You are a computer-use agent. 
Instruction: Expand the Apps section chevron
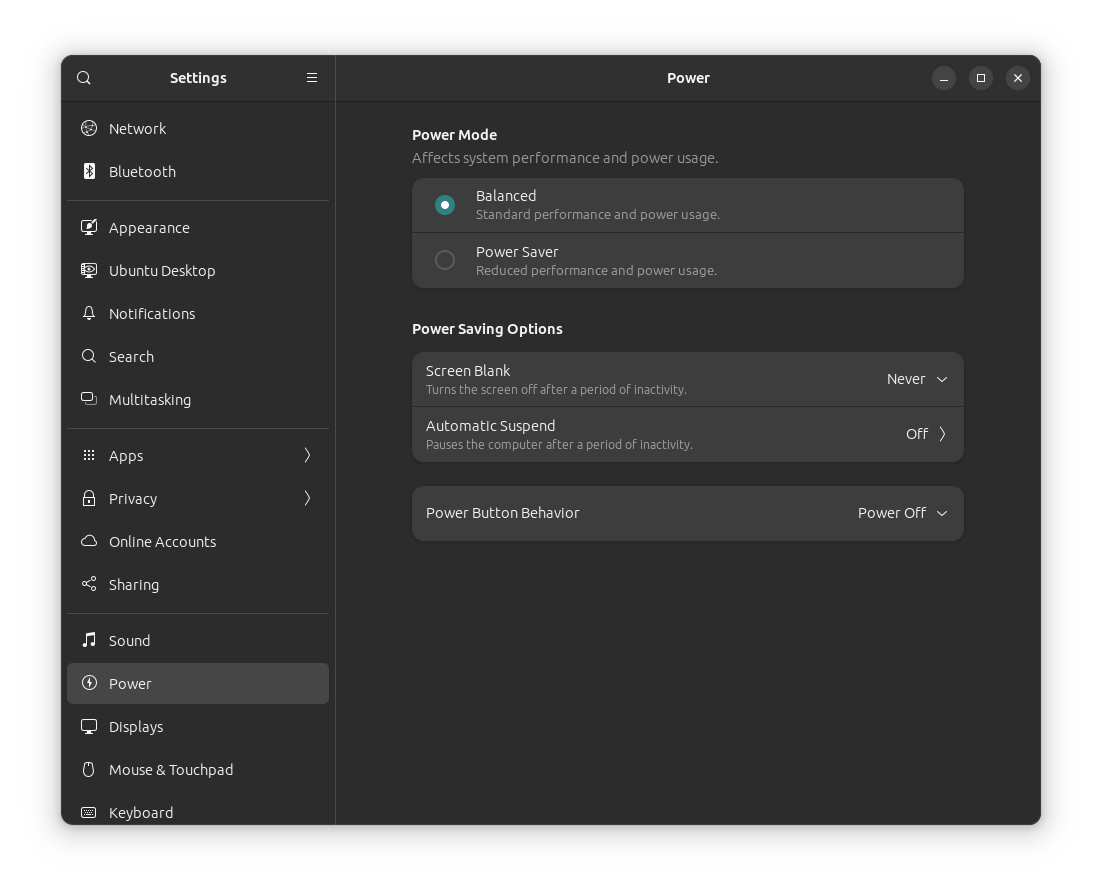[307, 456]
